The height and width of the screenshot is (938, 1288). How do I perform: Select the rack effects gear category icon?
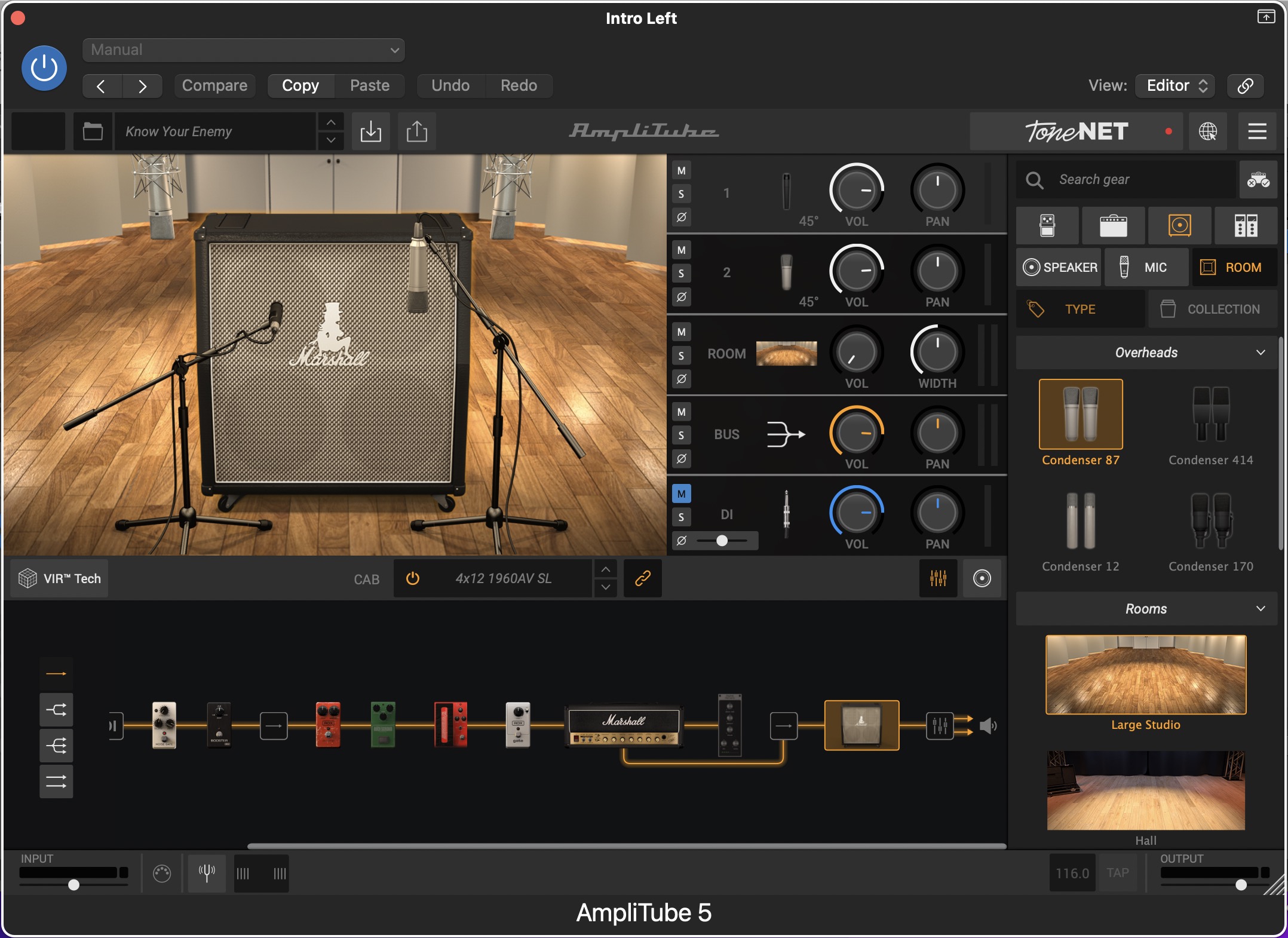1246,226
